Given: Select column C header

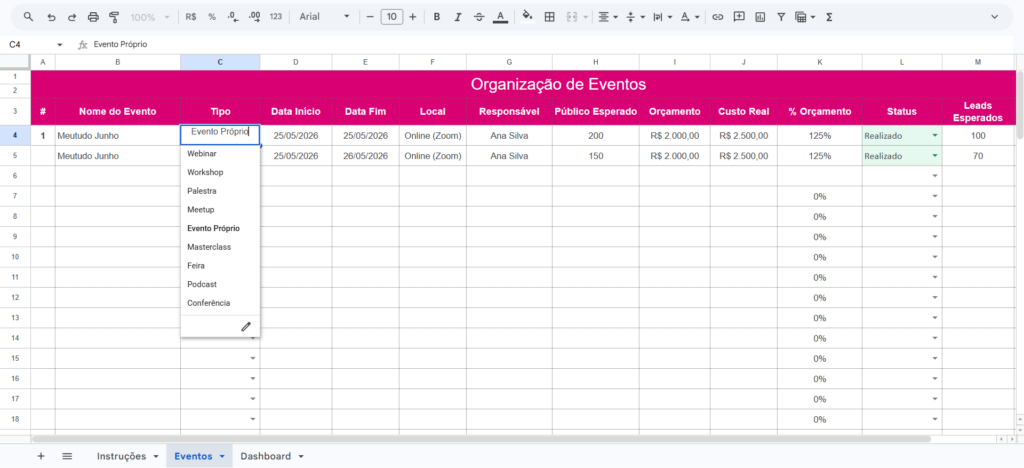Looking at the screenshot, I should pyautogui.click(x=220, y=62).
